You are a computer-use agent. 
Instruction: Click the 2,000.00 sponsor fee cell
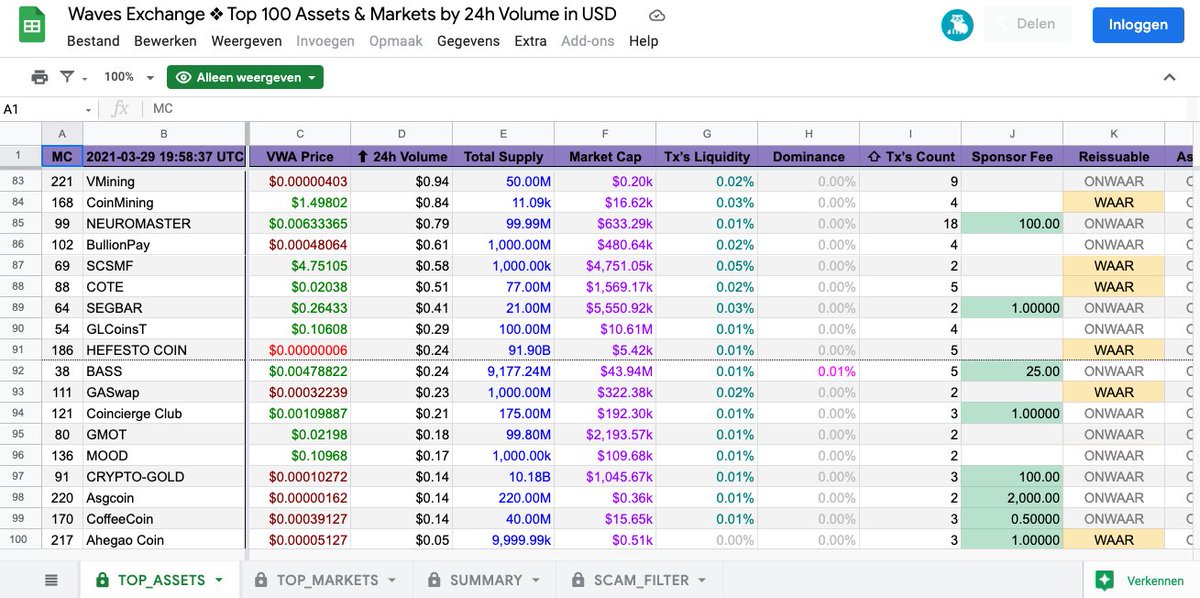pos(1012,498)
